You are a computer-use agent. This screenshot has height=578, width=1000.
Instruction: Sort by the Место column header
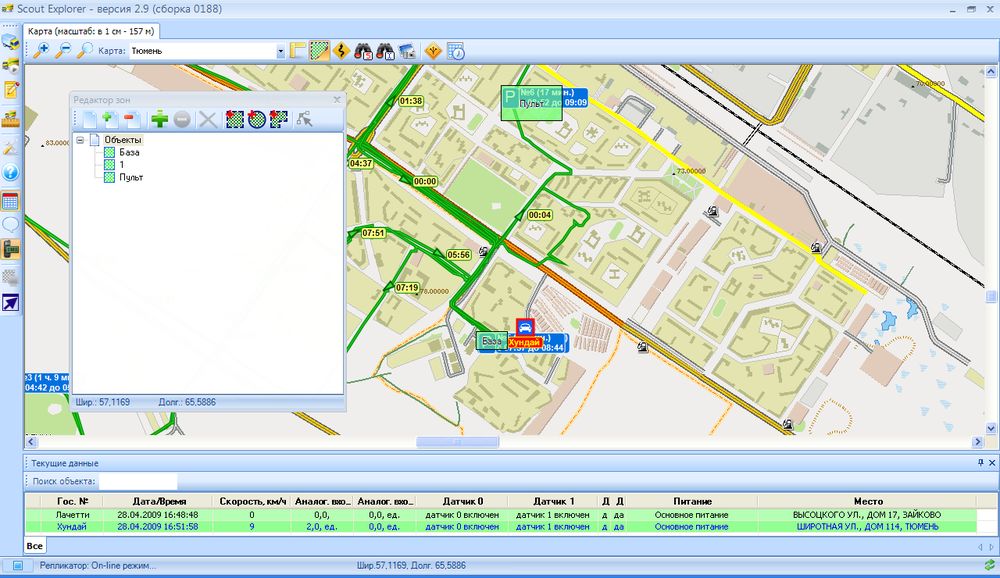[x=868, y=501]
